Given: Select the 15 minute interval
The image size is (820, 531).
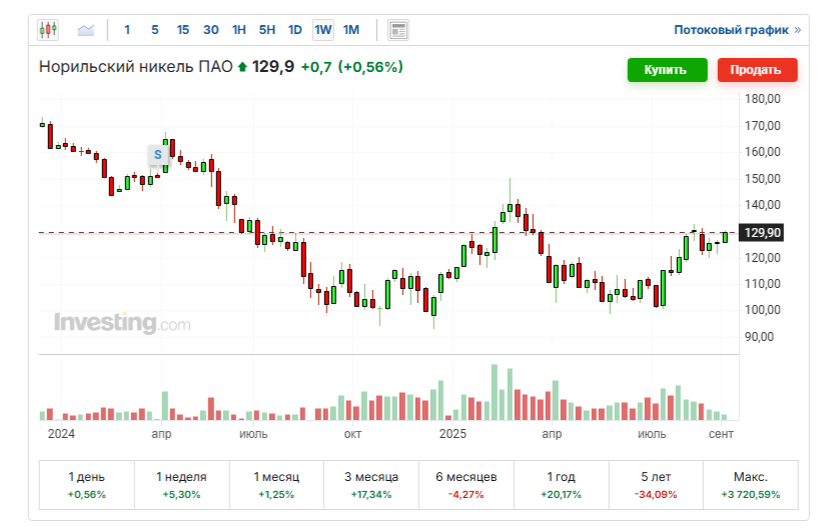Looking at the screenshot, I should [x=183, y=30].
